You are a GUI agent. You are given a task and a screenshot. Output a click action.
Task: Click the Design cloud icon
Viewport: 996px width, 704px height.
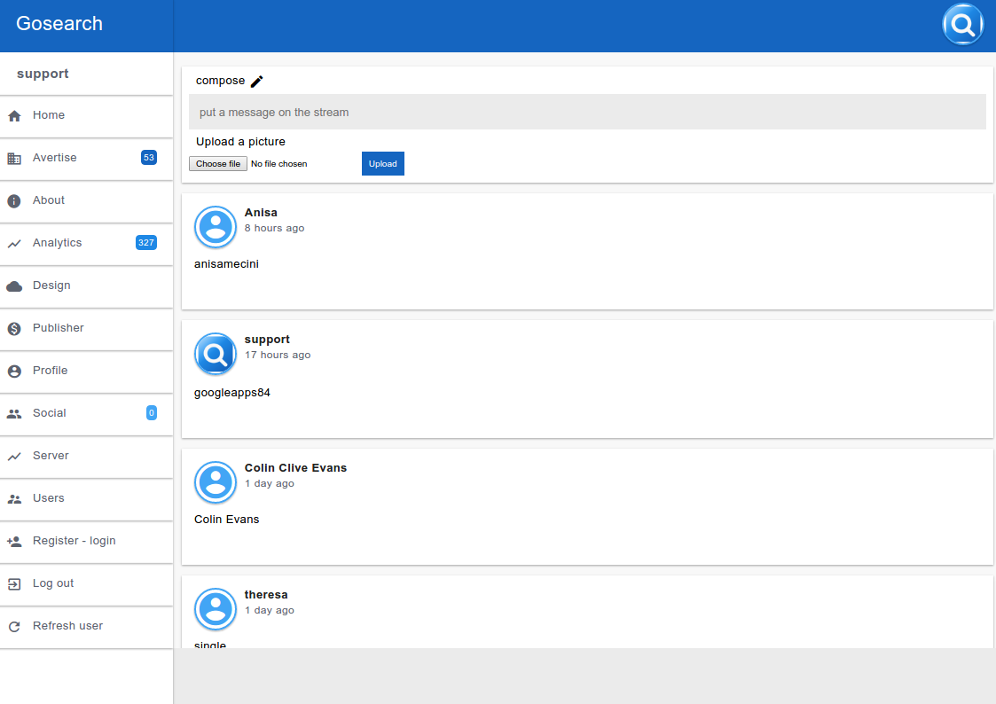(14, 286)
